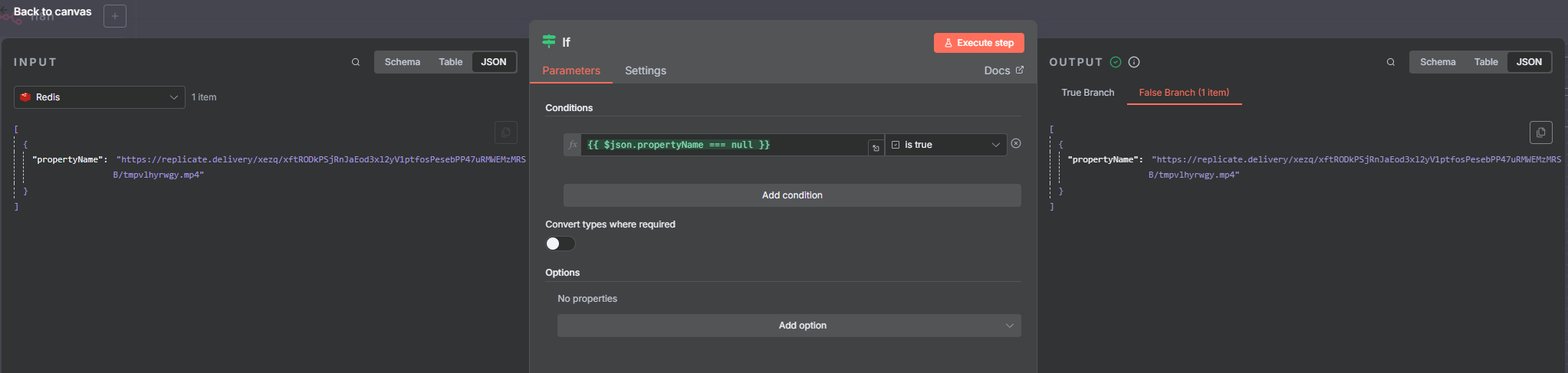Open the Redis input node dropdown
Viewport: 1568px width, 373px height.
point(100,97)
